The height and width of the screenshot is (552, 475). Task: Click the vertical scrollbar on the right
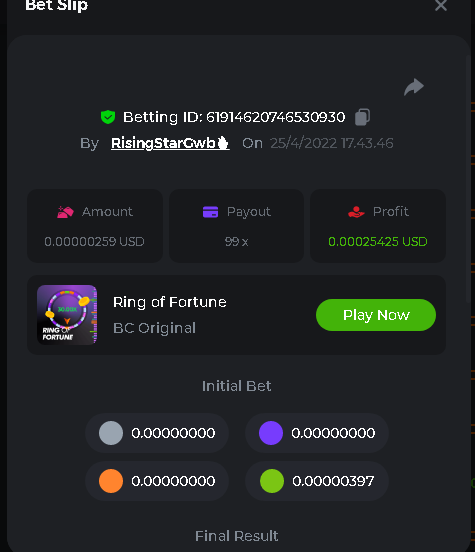(x=468, y=180)
